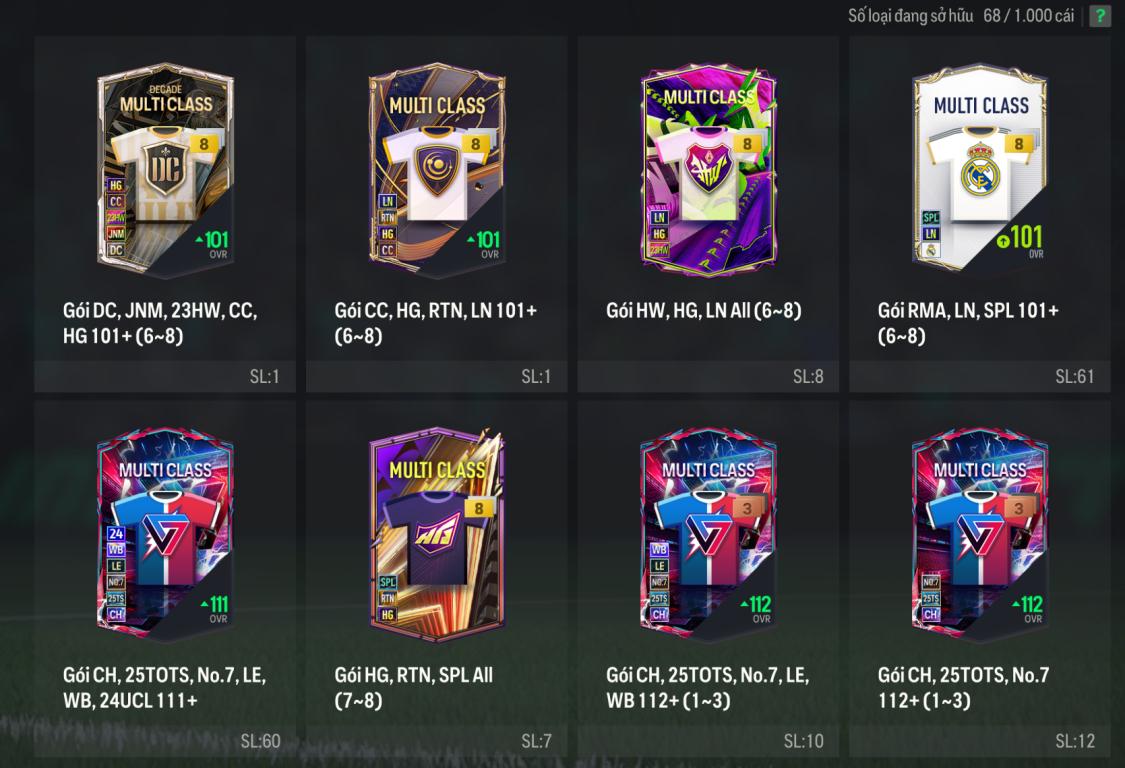1125x768 pixels.
Task: Tap the SPL badge on Real Madrid card
Action: (x=931, y=217)
